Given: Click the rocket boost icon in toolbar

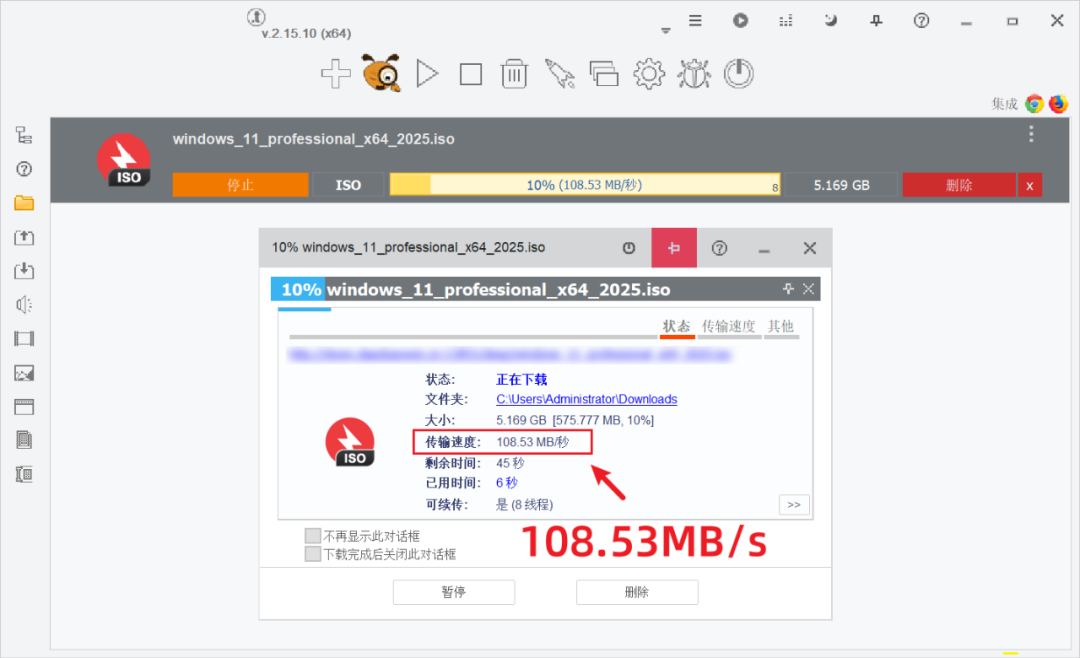Looking at the screenshot, I should click(x=559, y=74).
